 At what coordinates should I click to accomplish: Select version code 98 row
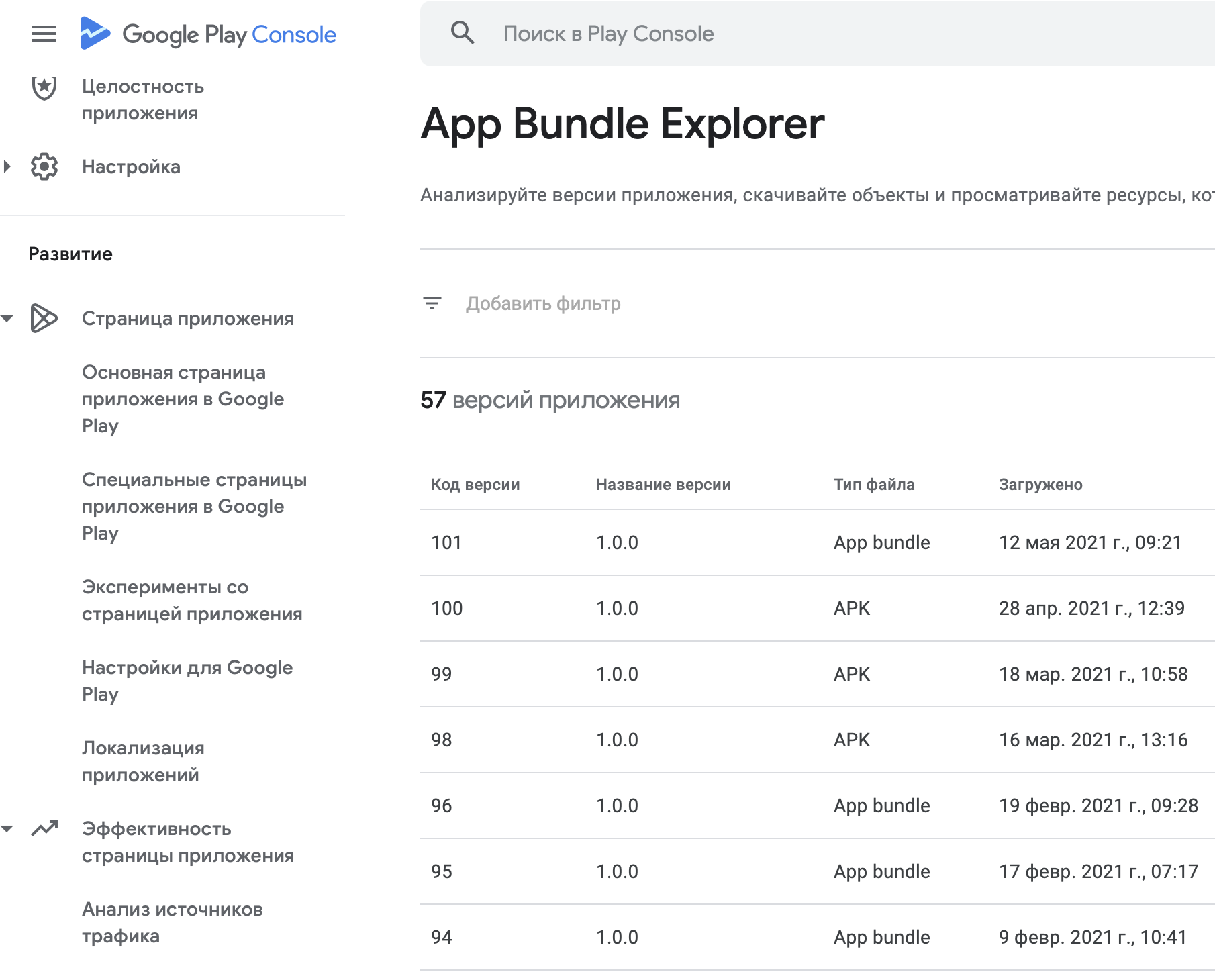[x=818, y=740]
